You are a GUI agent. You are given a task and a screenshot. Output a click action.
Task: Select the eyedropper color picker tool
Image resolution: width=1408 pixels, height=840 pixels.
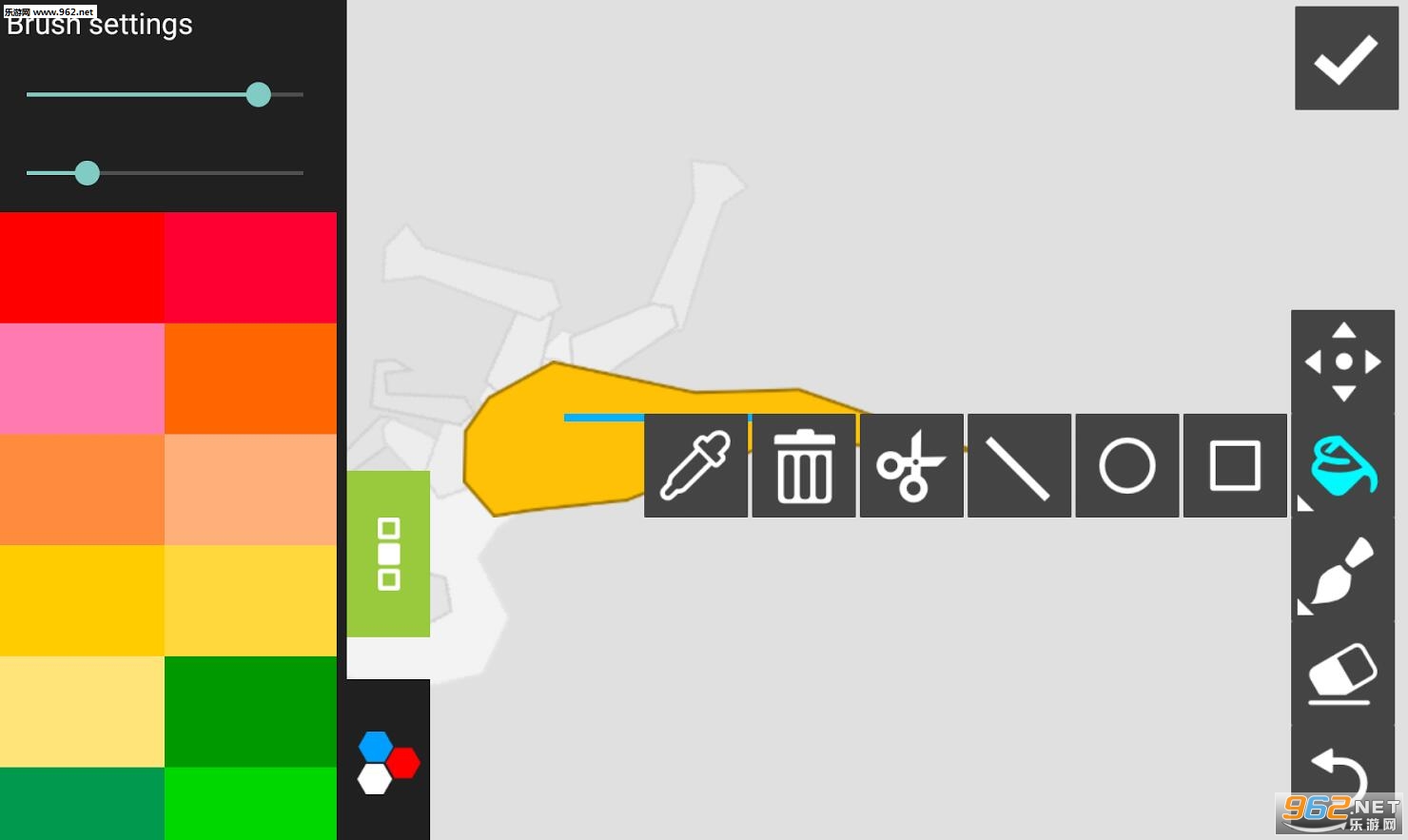point(695,465)
